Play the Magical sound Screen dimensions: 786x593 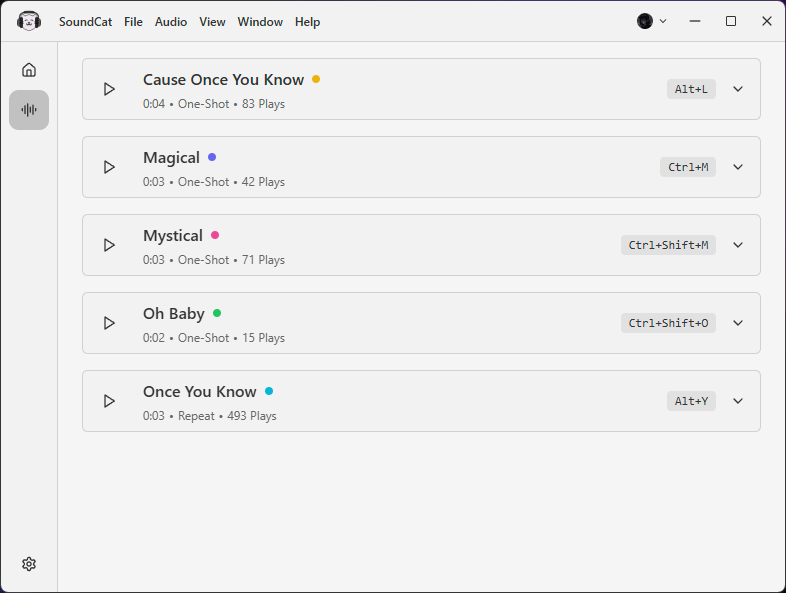click(109, 167)
